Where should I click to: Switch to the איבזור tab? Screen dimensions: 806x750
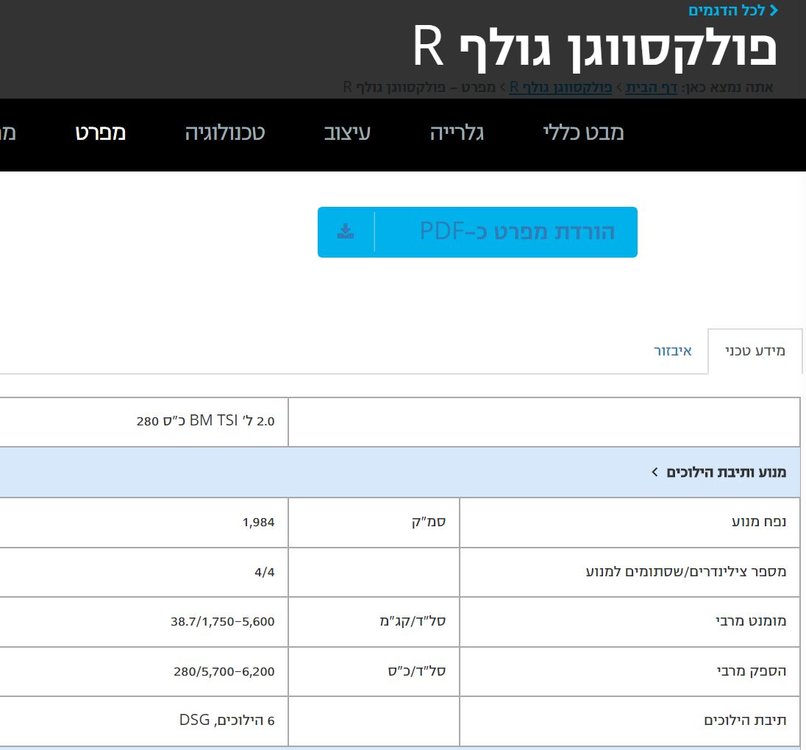point(672,351)
